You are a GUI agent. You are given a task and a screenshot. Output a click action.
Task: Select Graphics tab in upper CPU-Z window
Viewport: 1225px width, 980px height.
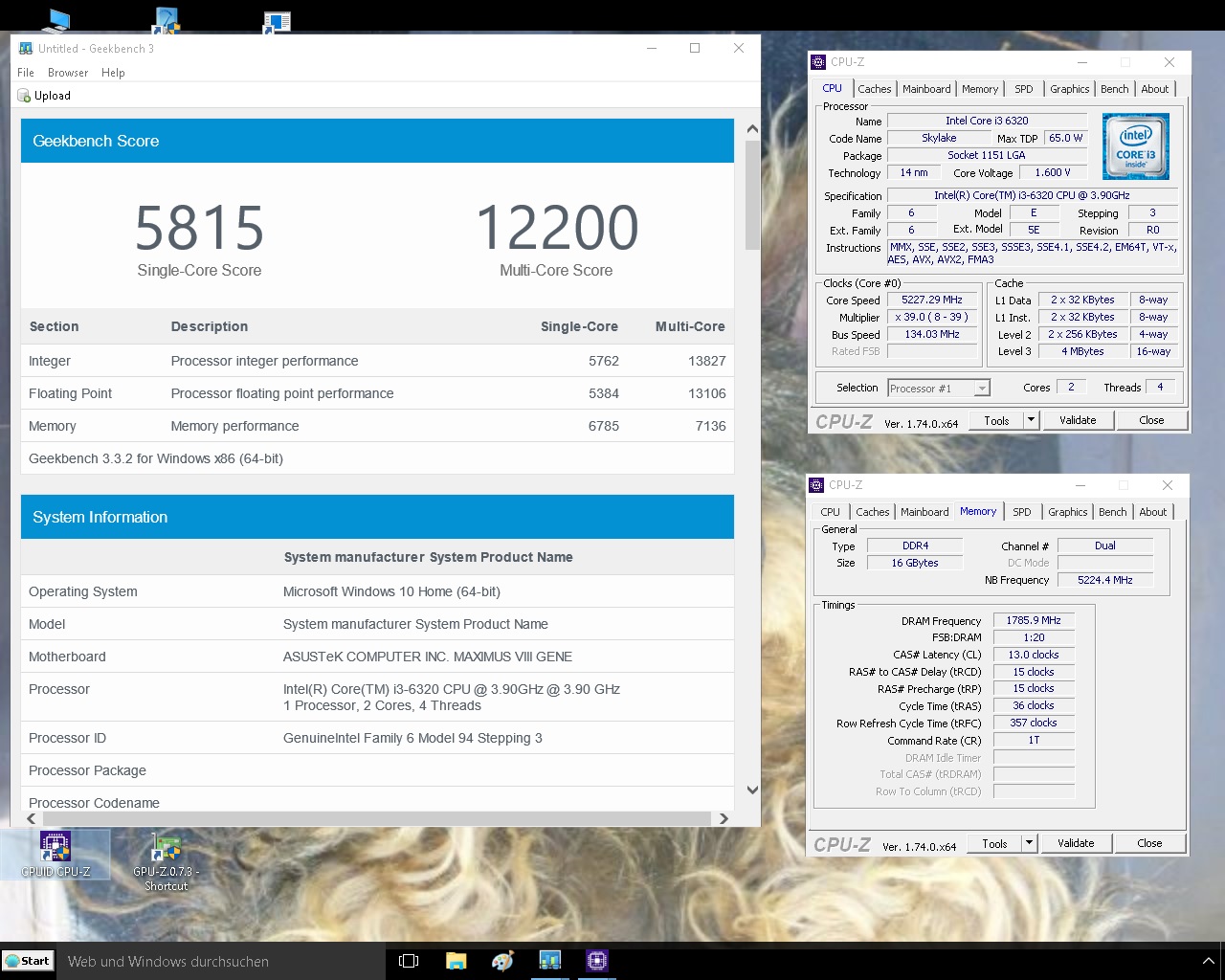(x=1069, y=89)
